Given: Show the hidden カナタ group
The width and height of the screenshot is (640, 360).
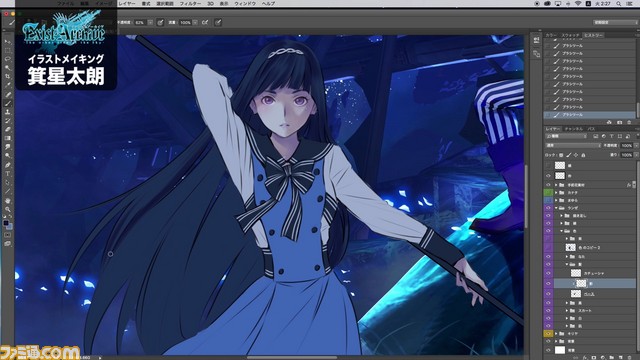Looking at the screenshot, I should point(548,193).
